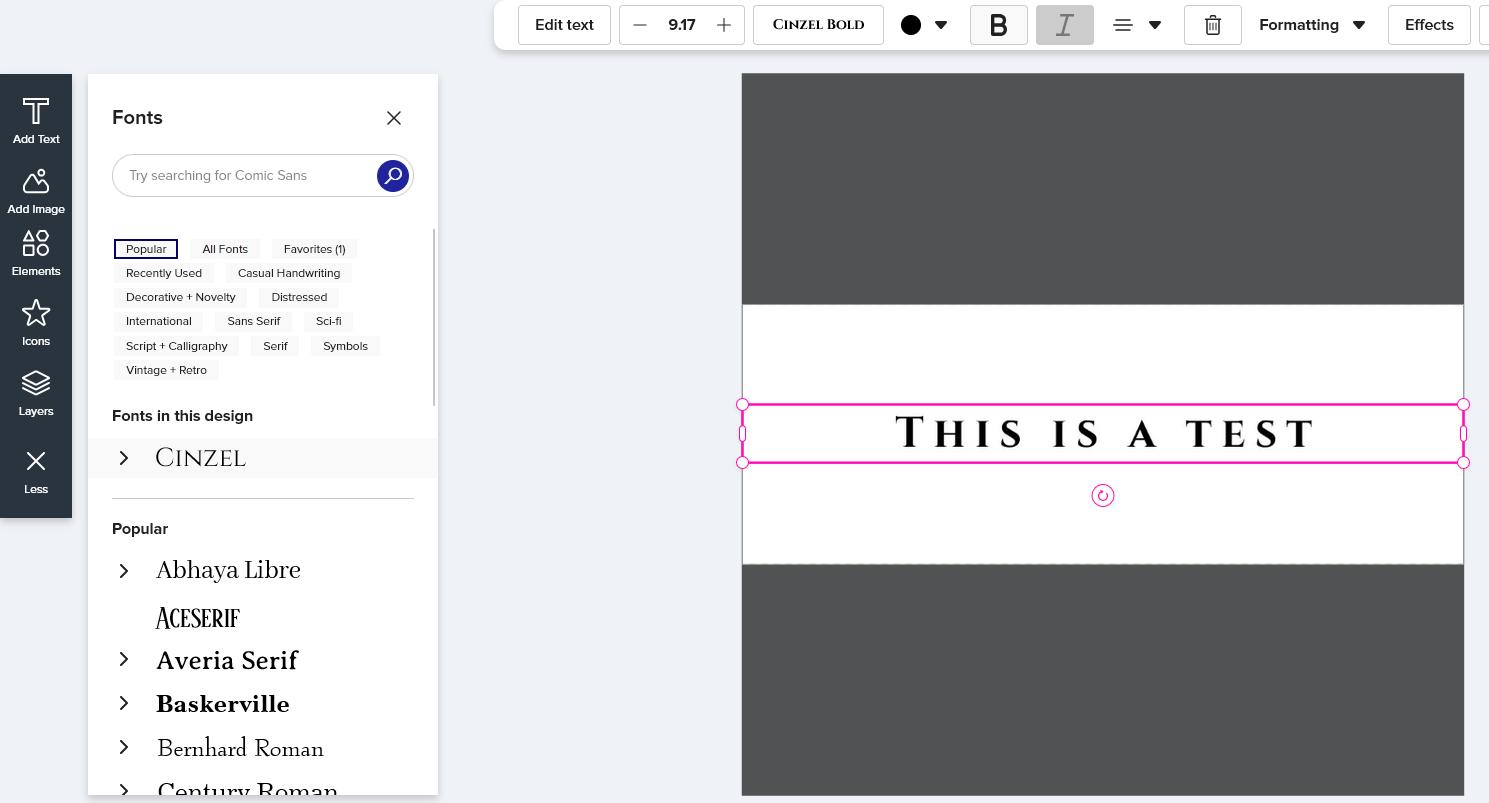
Task: Toggle bold formatting
Action: click(x=998, y=25)
